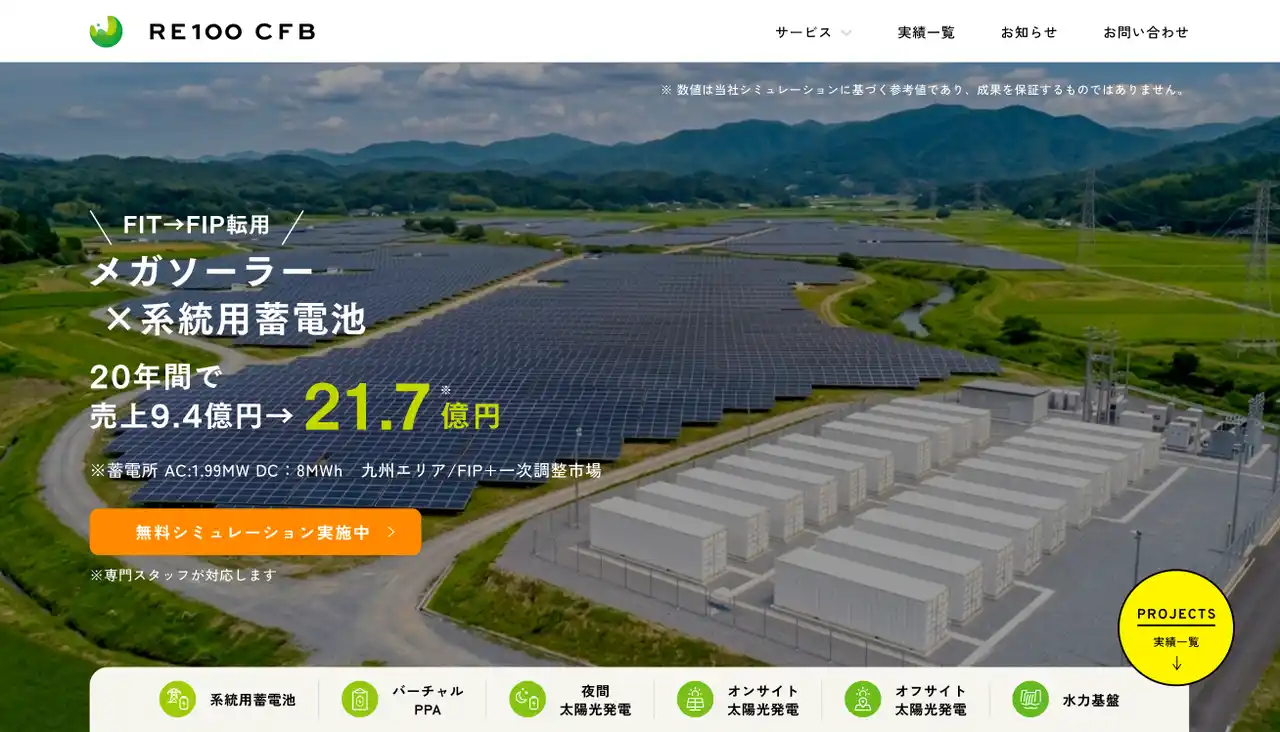
Task: Select the バーチャルPPA icon
Action: (x=360, y=699)
